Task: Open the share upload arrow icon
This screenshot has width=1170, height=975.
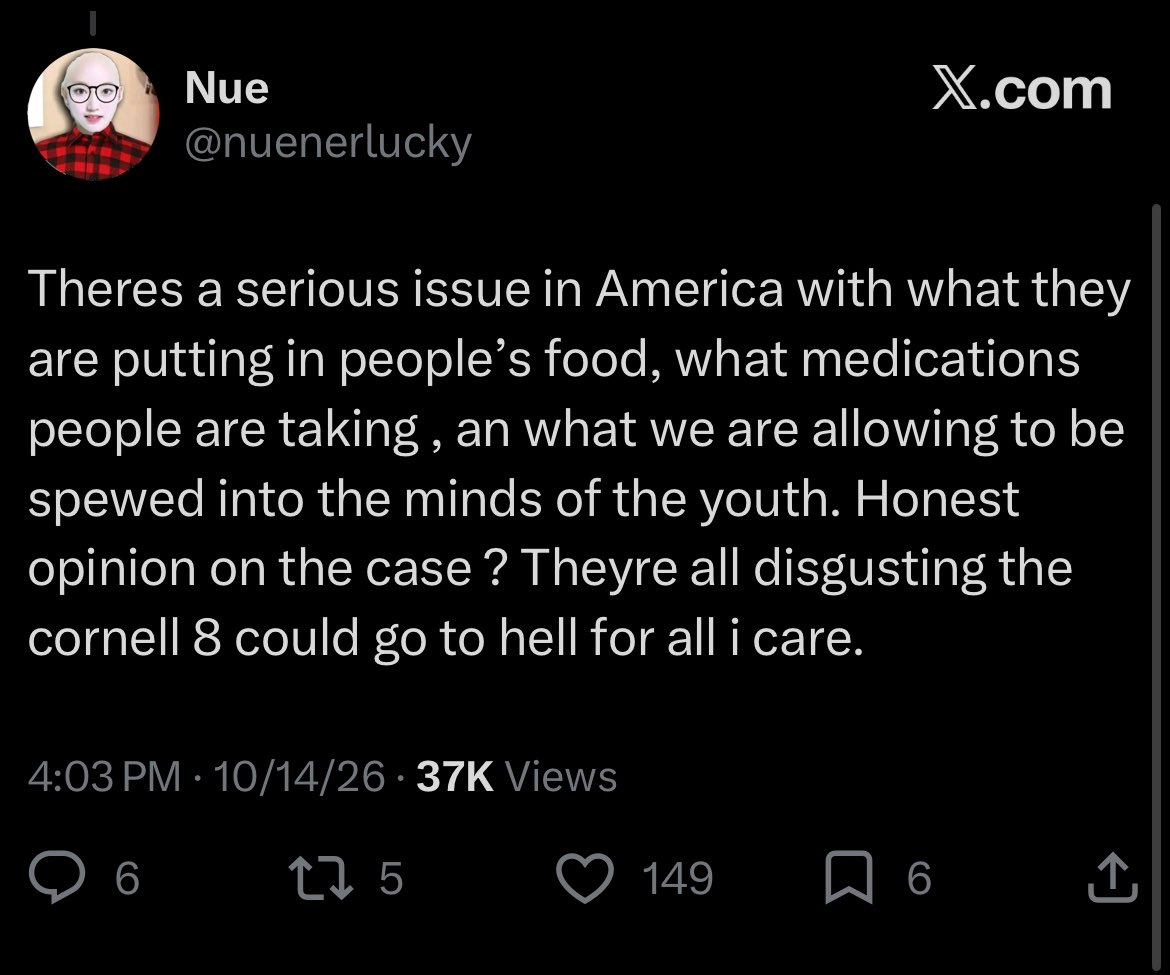Action: coord(1112,877)
